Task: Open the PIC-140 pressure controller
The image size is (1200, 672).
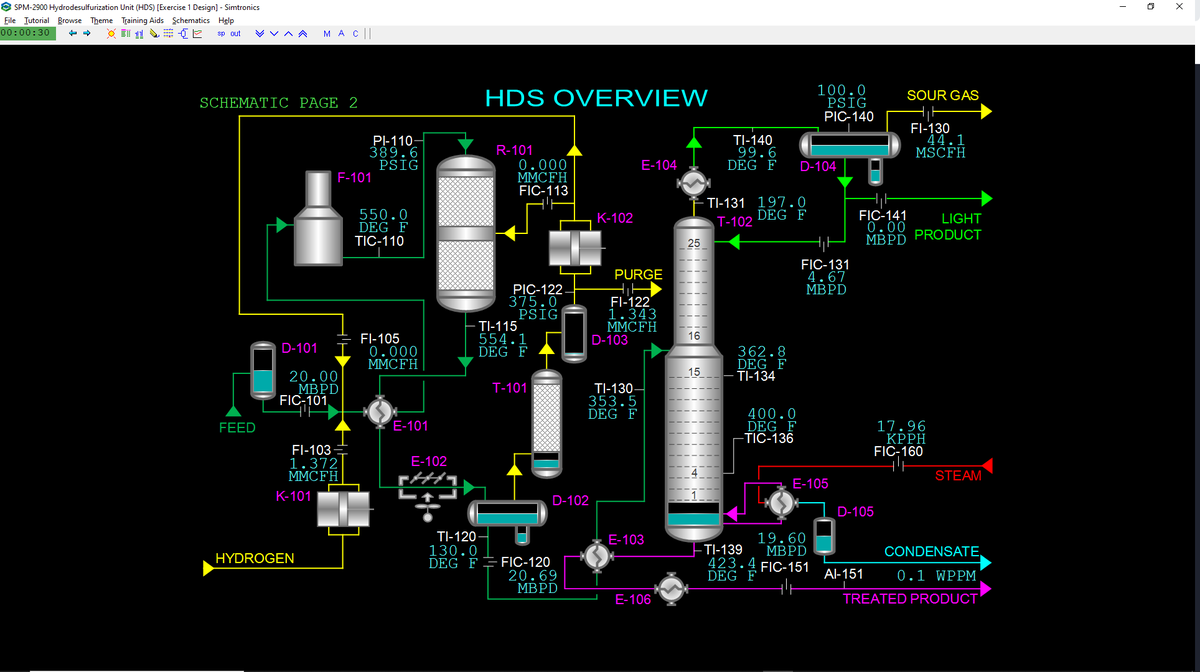Action: point(849,117)
